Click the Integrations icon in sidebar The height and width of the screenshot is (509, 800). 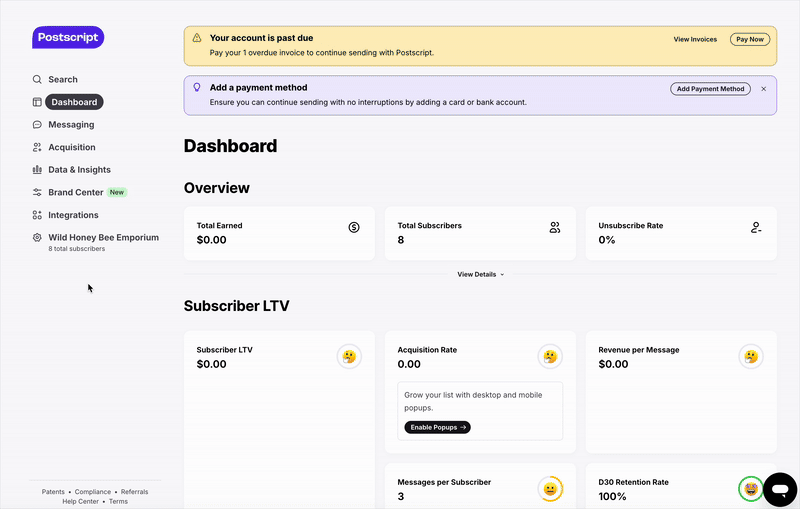[x=37, y=215]
